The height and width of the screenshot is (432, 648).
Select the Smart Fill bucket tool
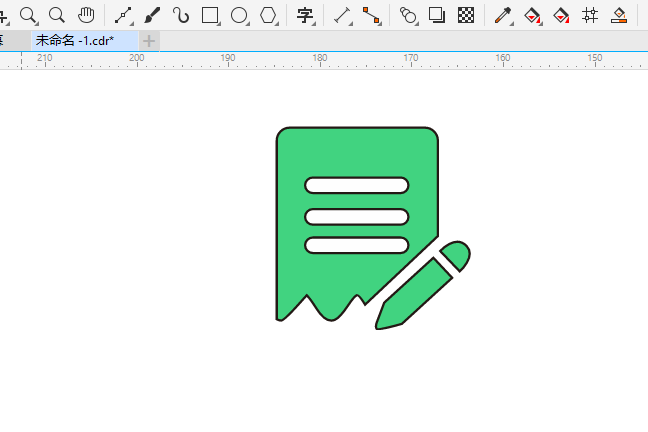(561, 16)
